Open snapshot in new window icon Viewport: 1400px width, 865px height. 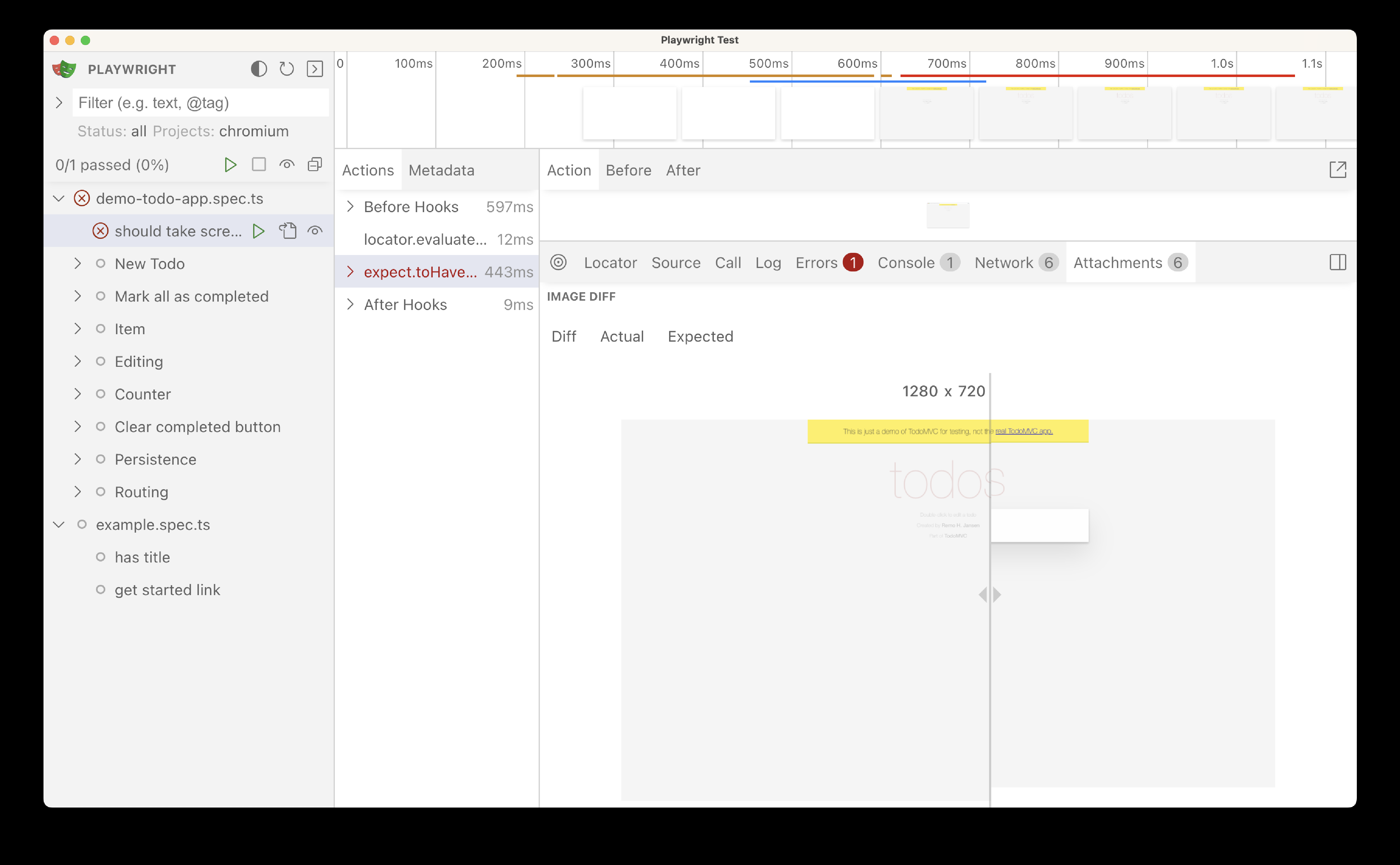tap(1338, 170)
